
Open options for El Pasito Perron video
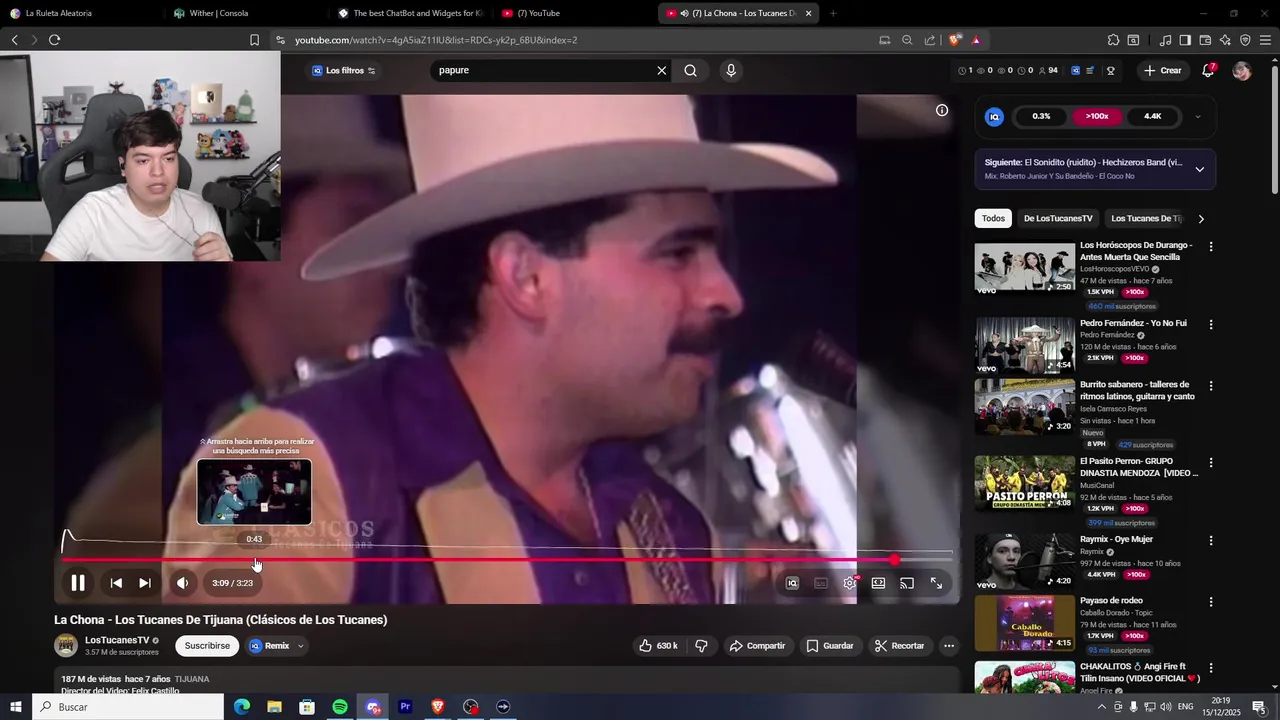pyautogui.click(x=1211, y=463)
